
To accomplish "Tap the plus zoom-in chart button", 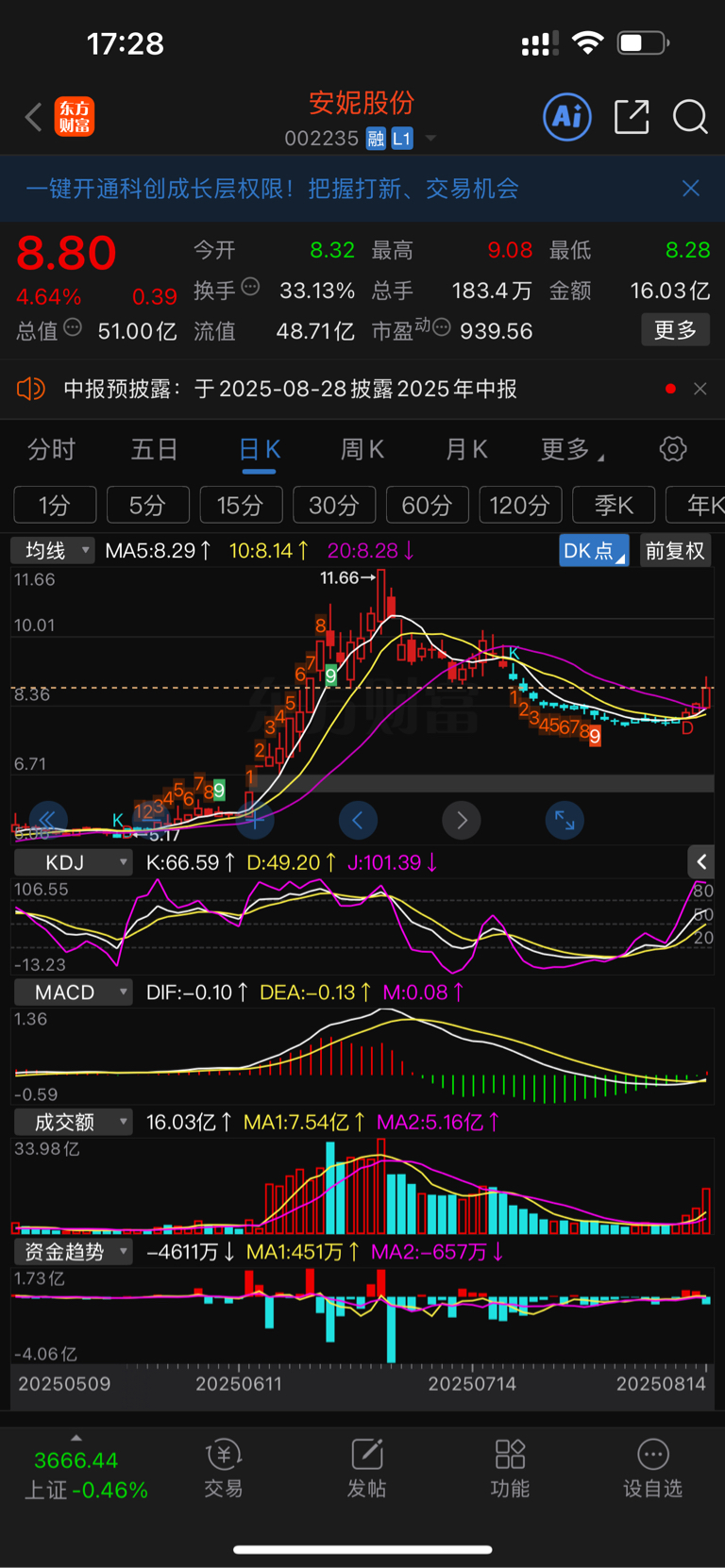I will click(x=255, y=820).
